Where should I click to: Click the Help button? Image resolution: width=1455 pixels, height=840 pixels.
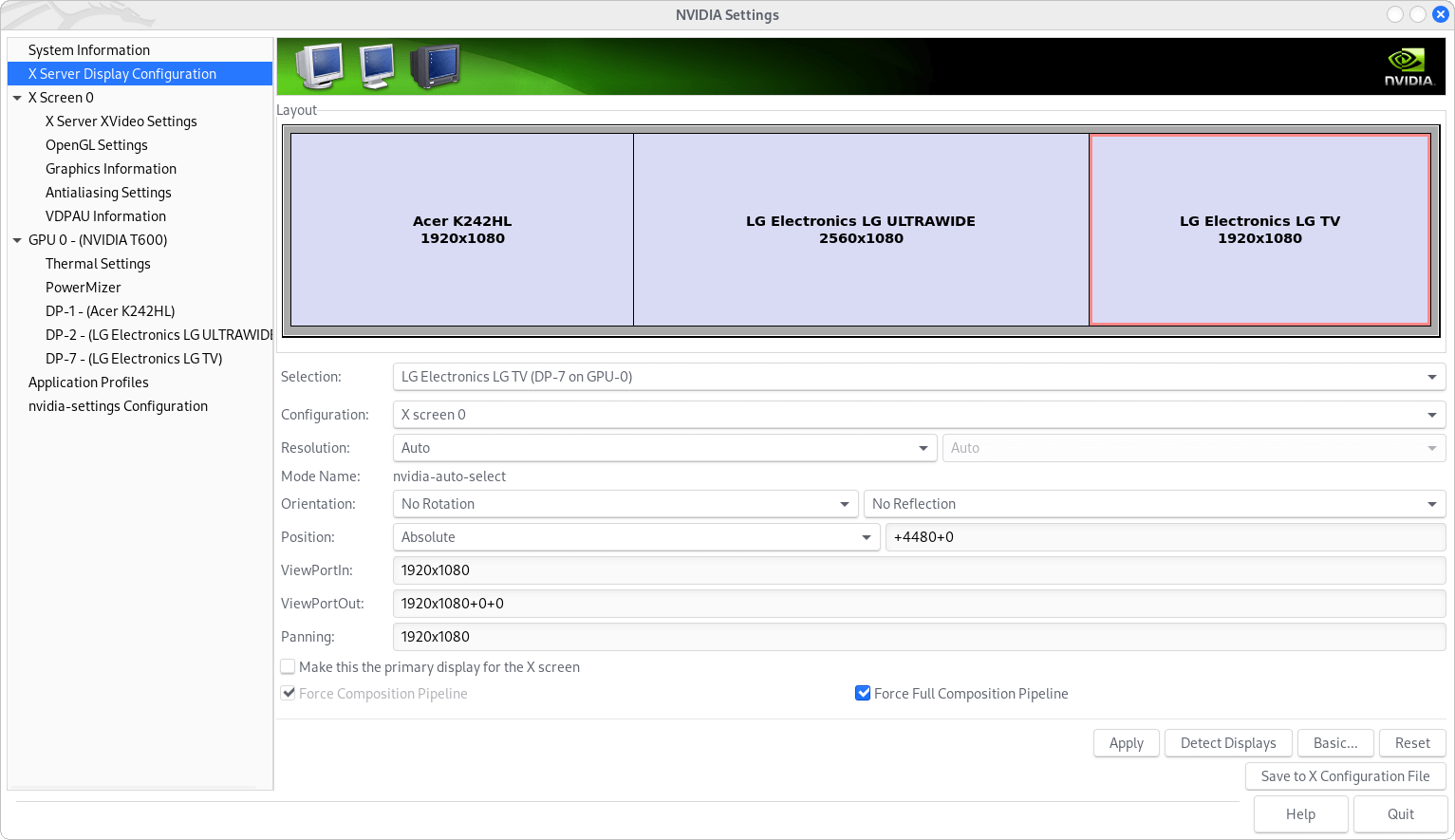pos(1300,814)
